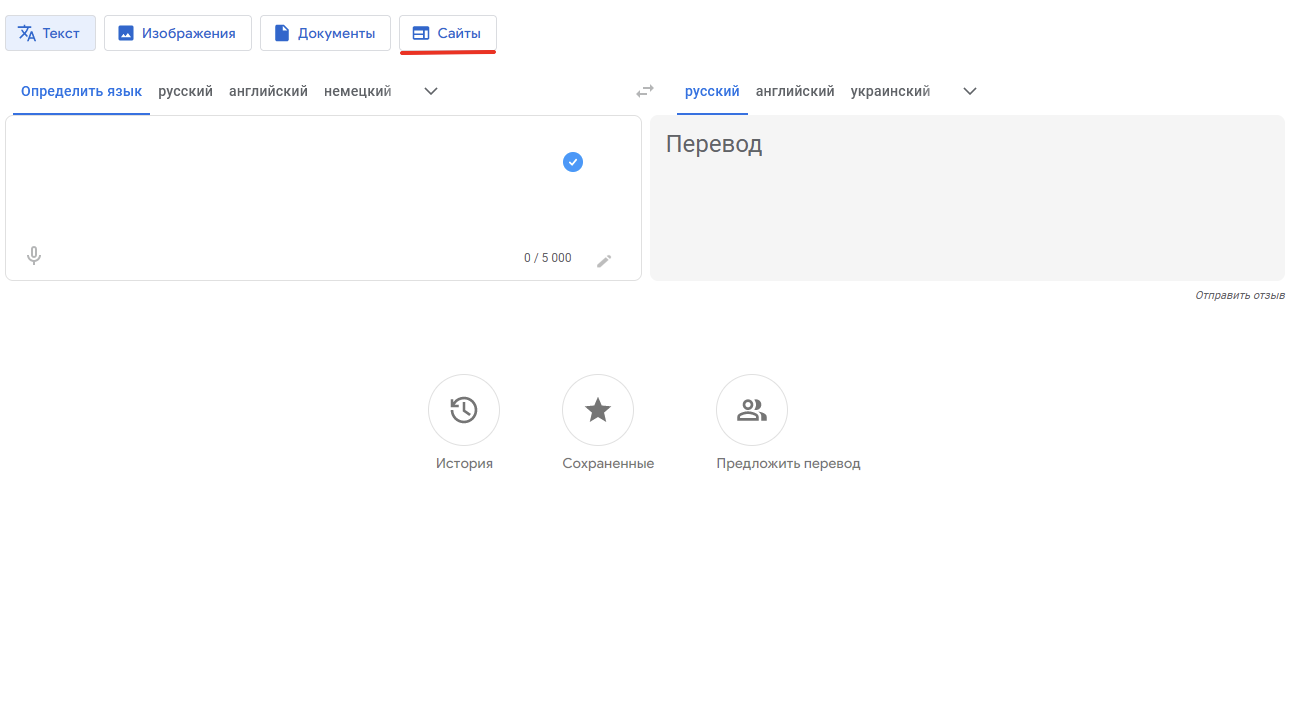Viewport: 1298px width, 719px height.
Task: Open the Предложить перевод people icon
Action: [752, 410]
